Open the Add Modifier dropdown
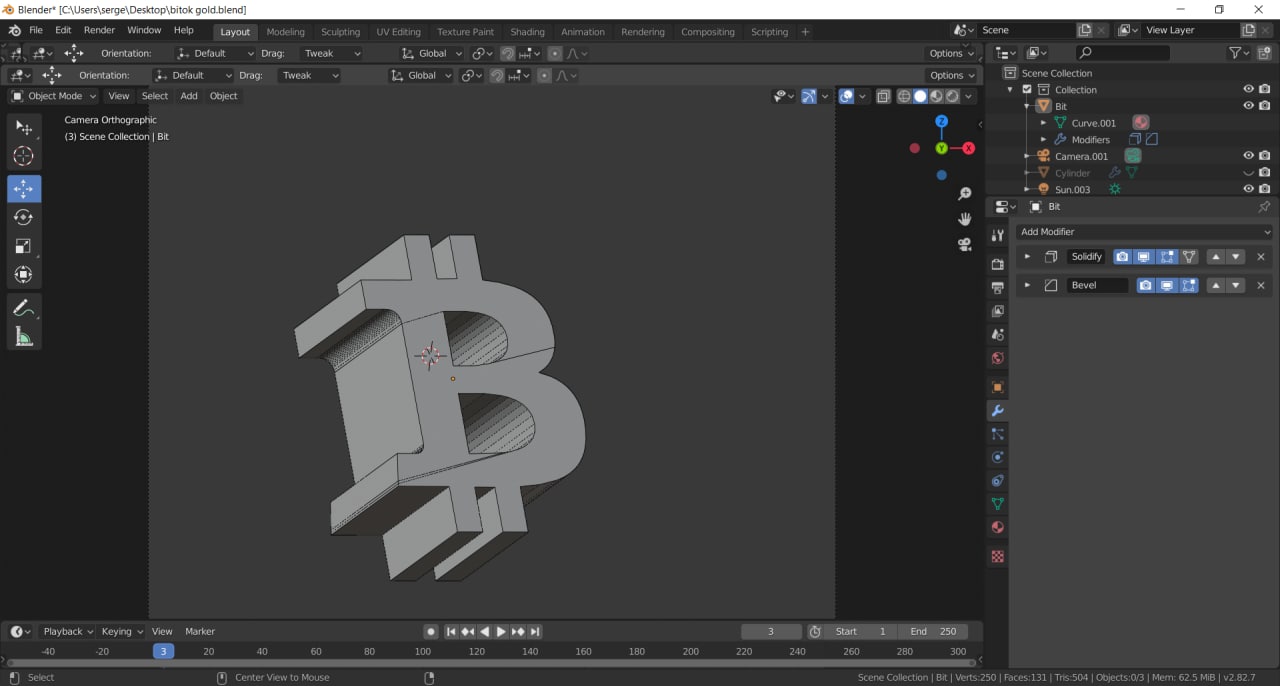 pos(1145,232)
